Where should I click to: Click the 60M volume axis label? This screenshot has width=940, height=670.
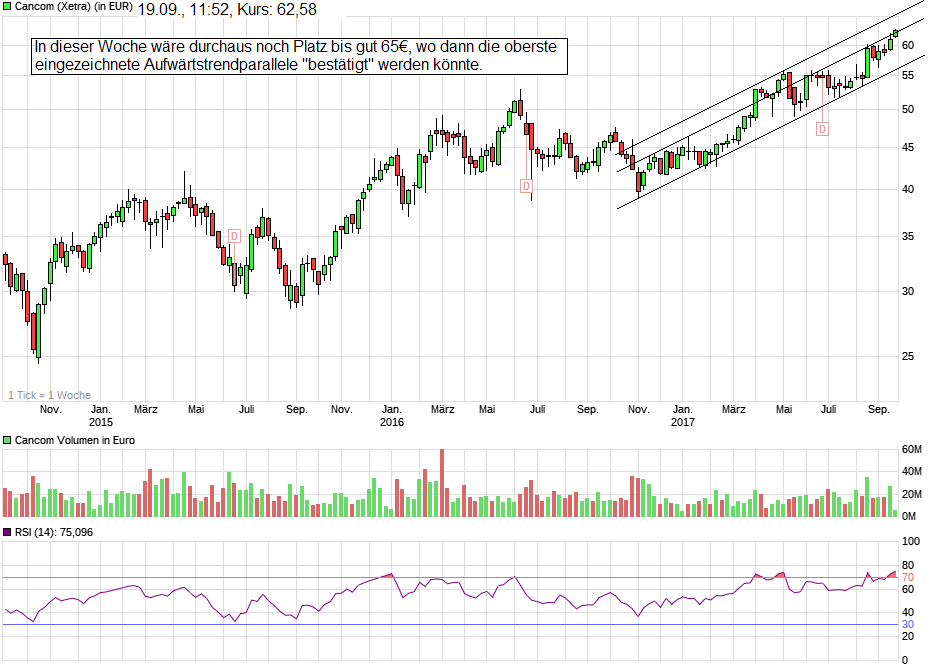coord(912,449)
